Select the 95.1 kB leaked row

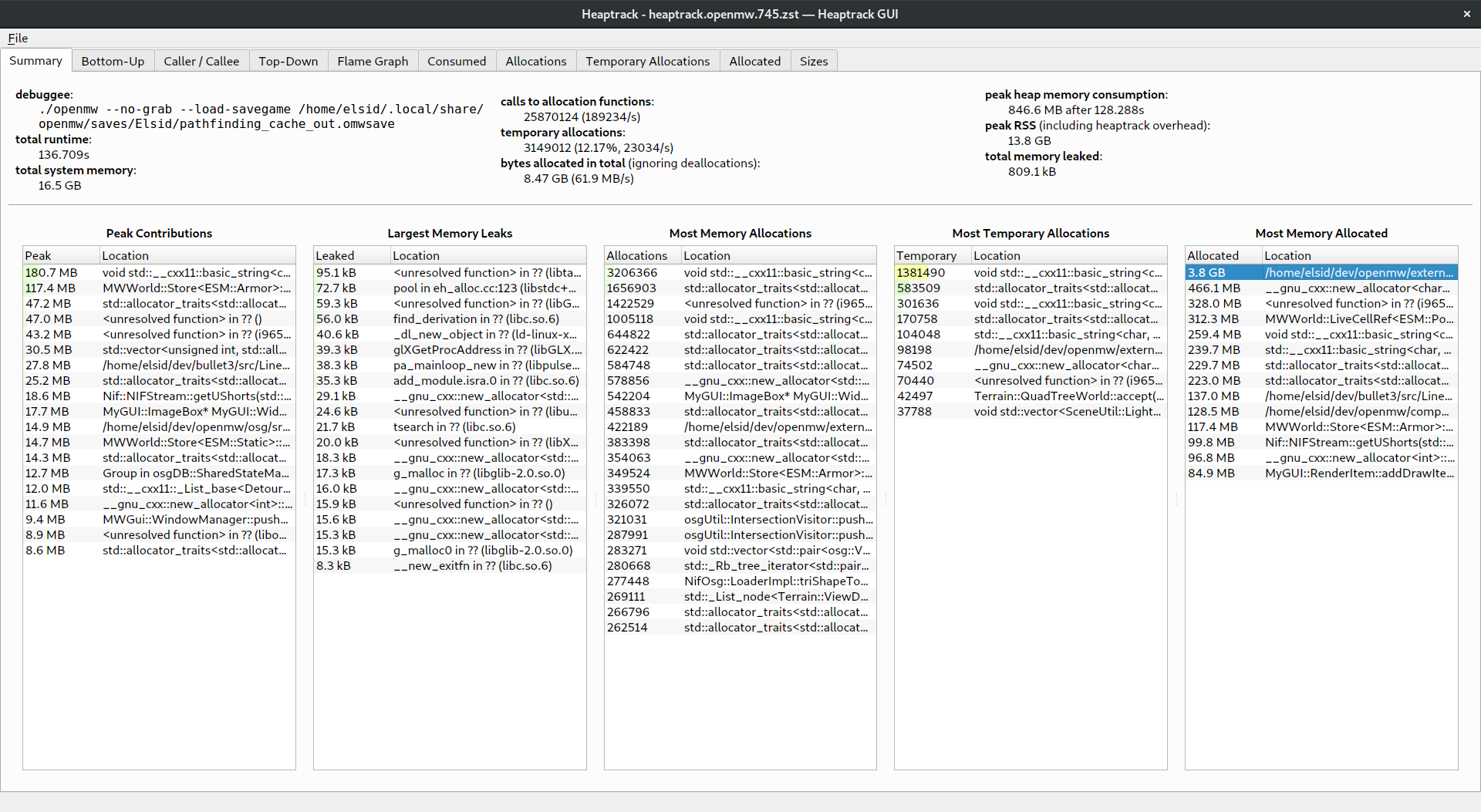click(x=450, y=272)
